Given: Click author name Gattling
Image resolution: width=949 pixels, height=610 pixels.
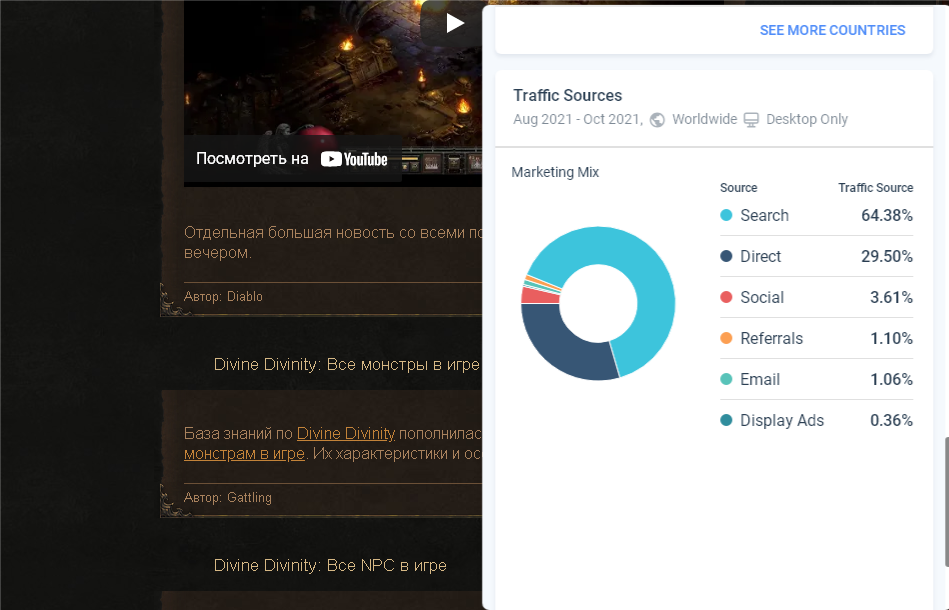Looking at the screenshot, I should click(x=249, y=497).
